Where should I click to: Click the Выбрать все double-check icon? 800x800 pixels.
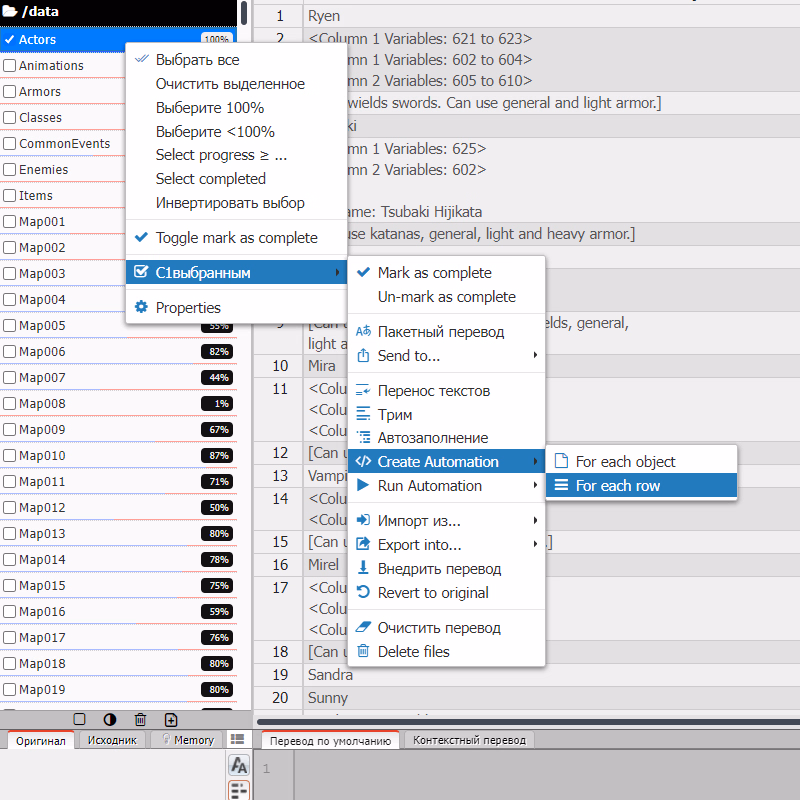(x=141, y=59)
